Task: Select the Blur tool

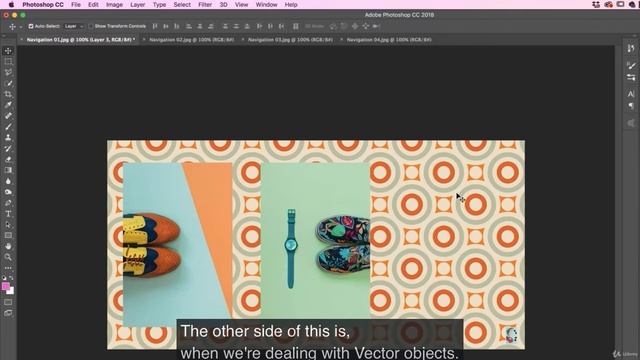Action: [8, 181]
